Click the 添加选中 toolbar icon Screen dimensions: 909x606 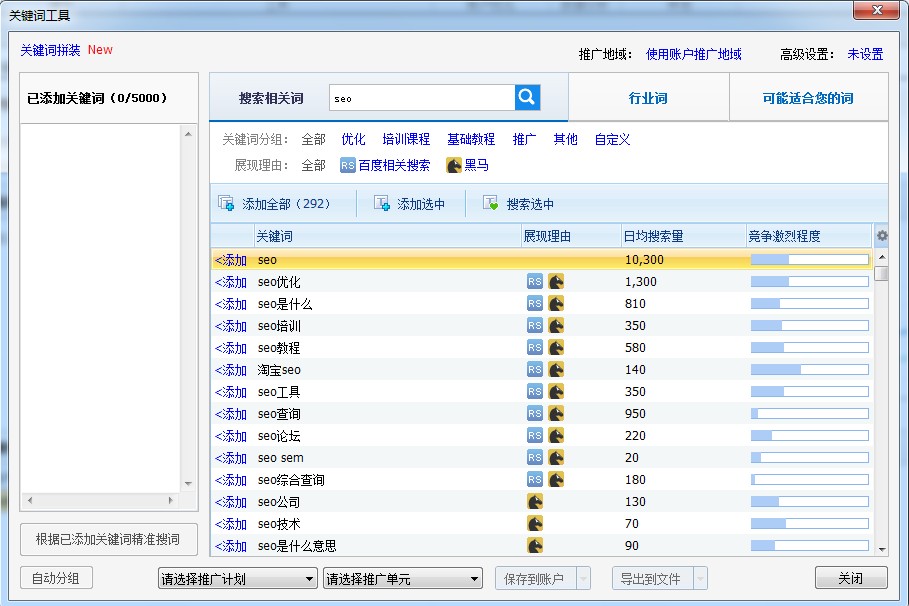[382, 204]
